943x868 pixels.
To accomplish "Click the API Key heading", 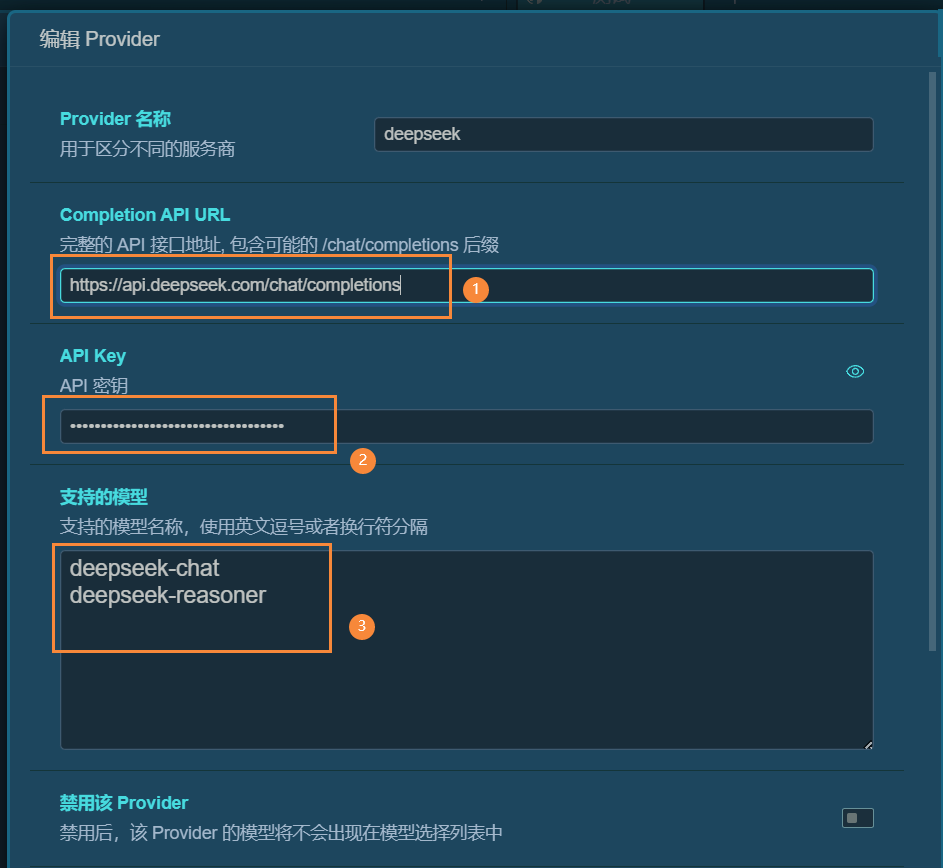I will pyautogui.click(x=93, y=356).
